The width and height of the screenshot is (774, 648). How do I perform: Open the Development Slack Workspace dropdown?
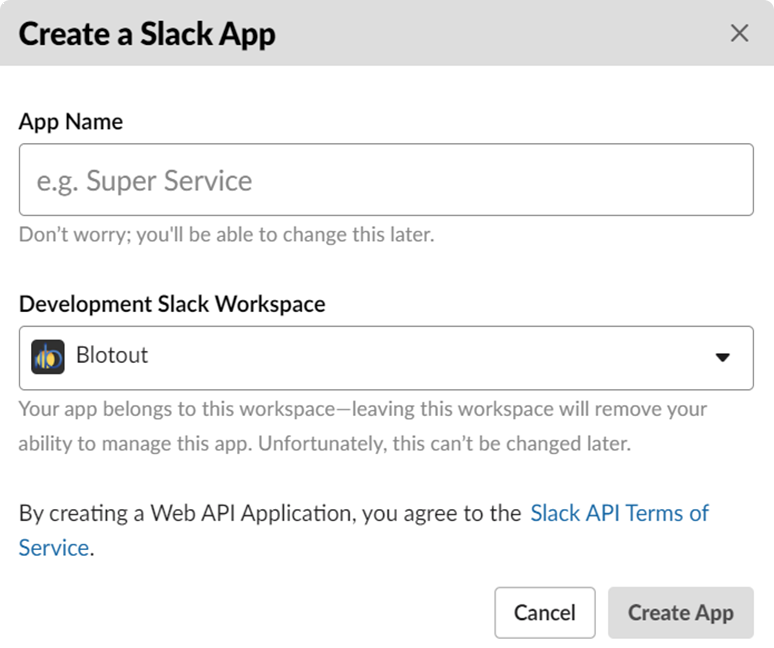386,358
